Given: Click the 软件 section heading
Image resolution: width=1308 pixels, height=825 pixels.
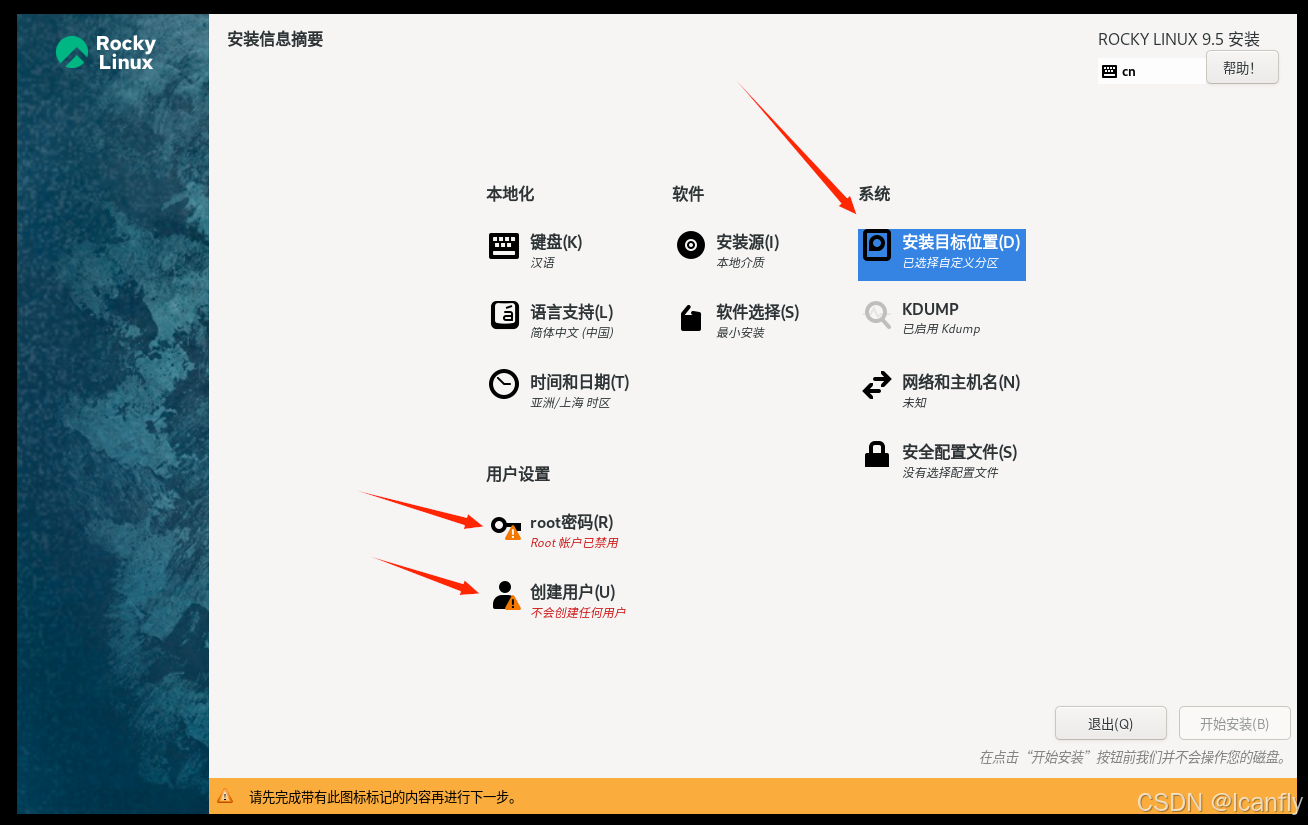Looking at the screenshot, I should 688,194.
